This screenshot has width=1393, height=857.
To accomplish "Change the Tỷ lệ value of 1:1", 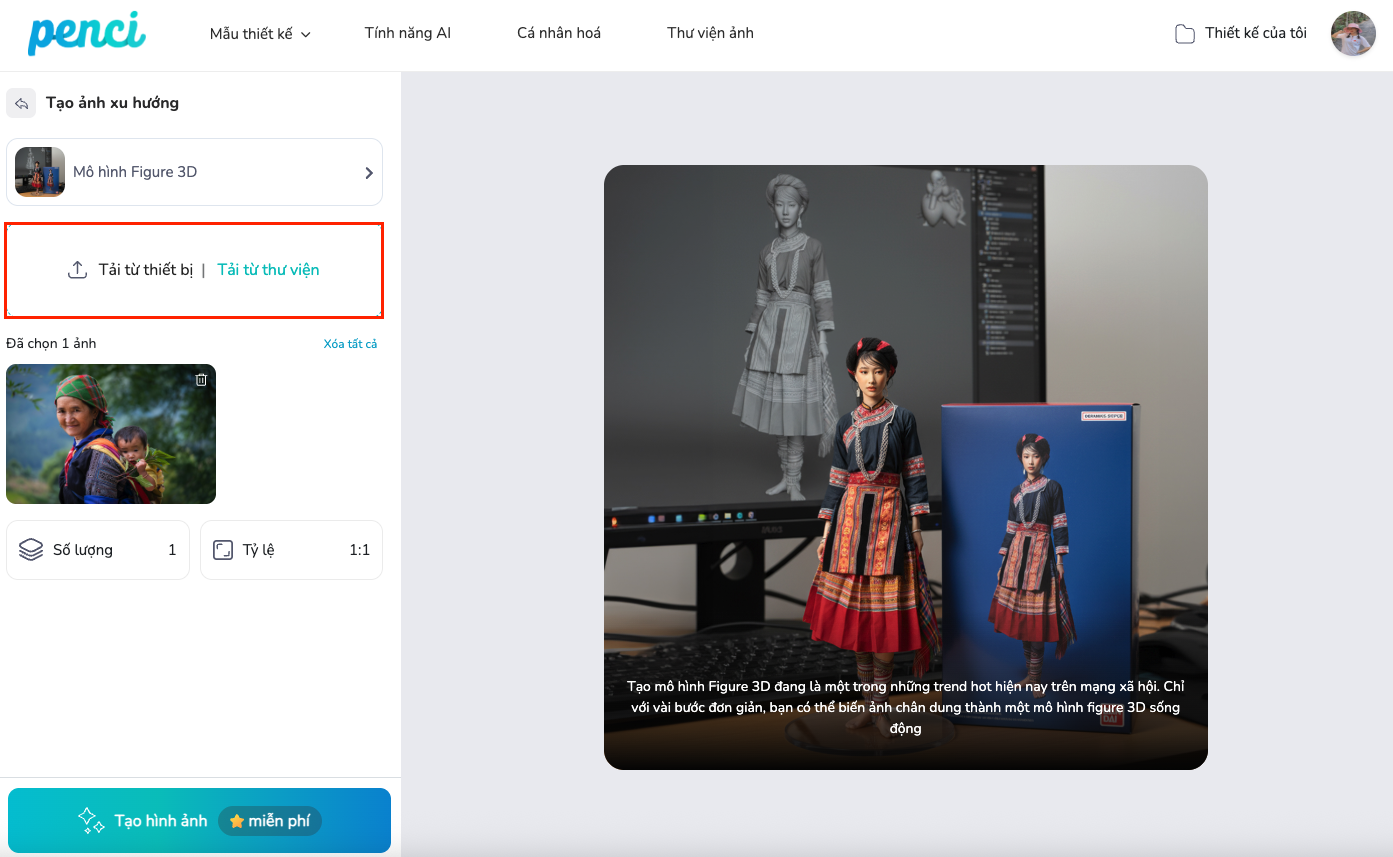I will pos(359,550).
